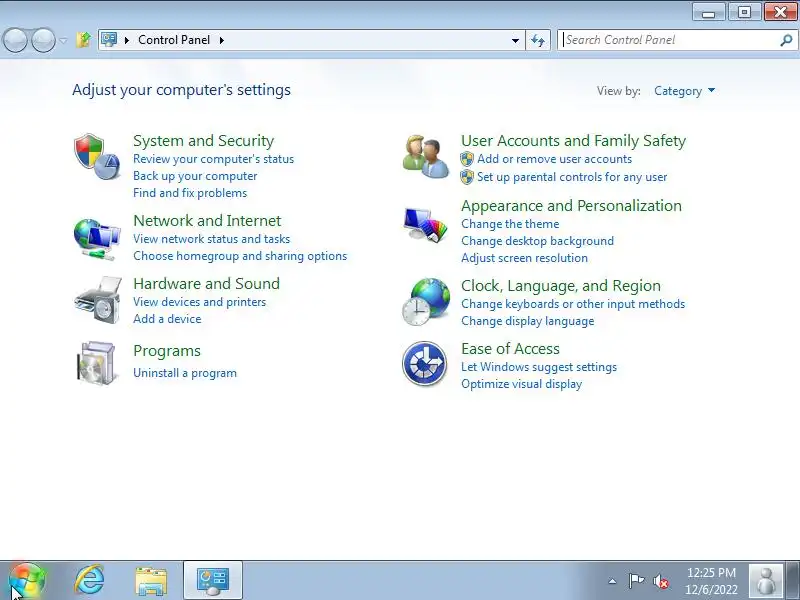Click the refresh button beside the address bar
800x600 pixels.
tap(538, 40)
